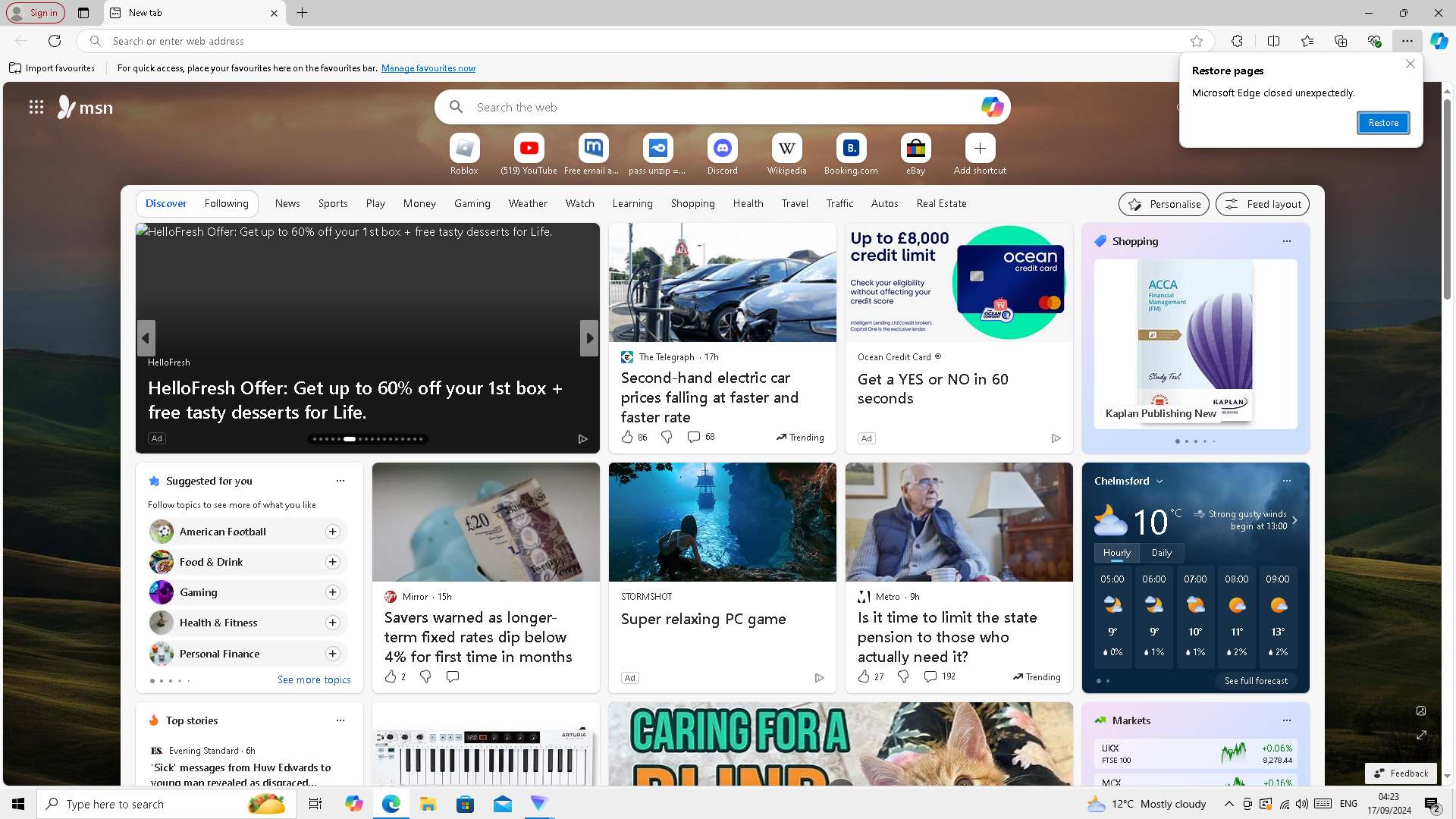
Task: Open See full forecast link
Action: [x=1256, y=681]
